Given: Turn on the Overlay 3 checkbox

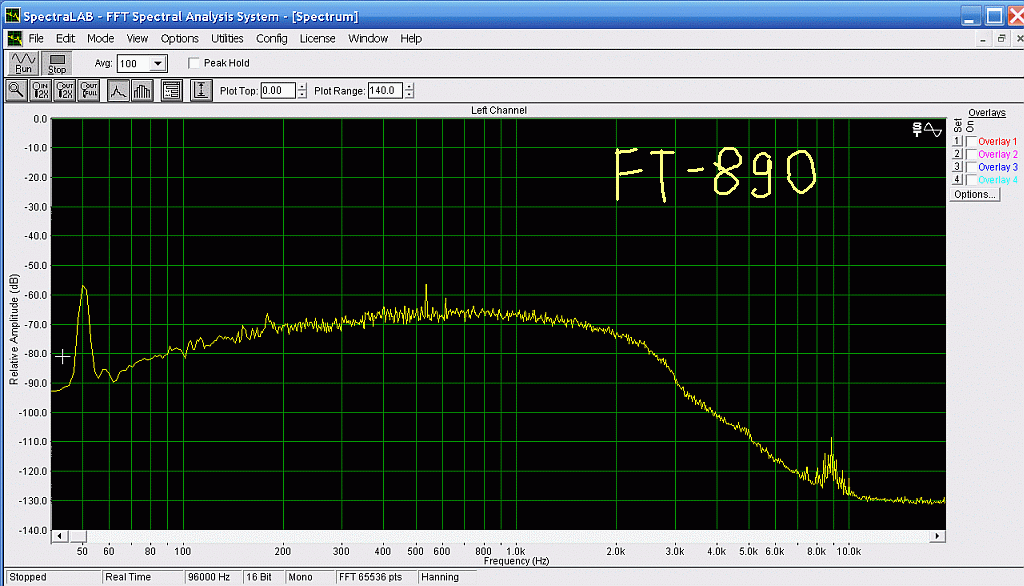Looking at the screenshot, I should (x=971, y=167).
